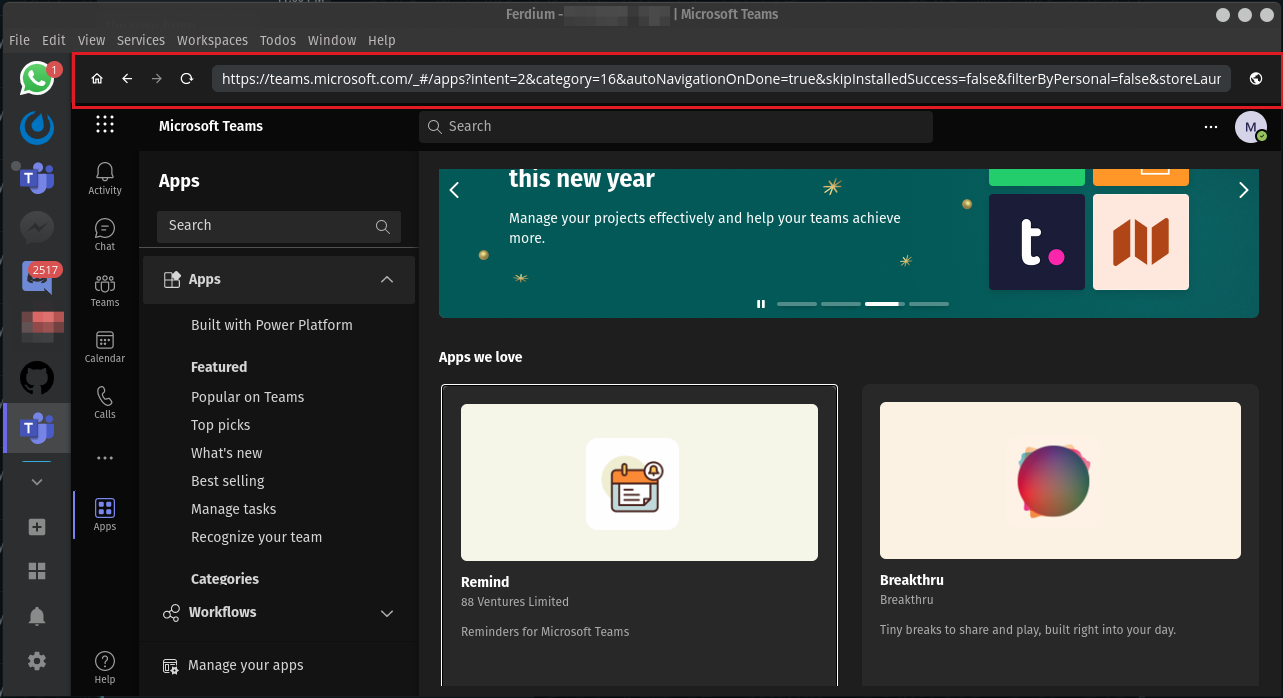Open the Messenger service icon
The width and height of the screenshot is (1283, 698).
coord(37,229)
